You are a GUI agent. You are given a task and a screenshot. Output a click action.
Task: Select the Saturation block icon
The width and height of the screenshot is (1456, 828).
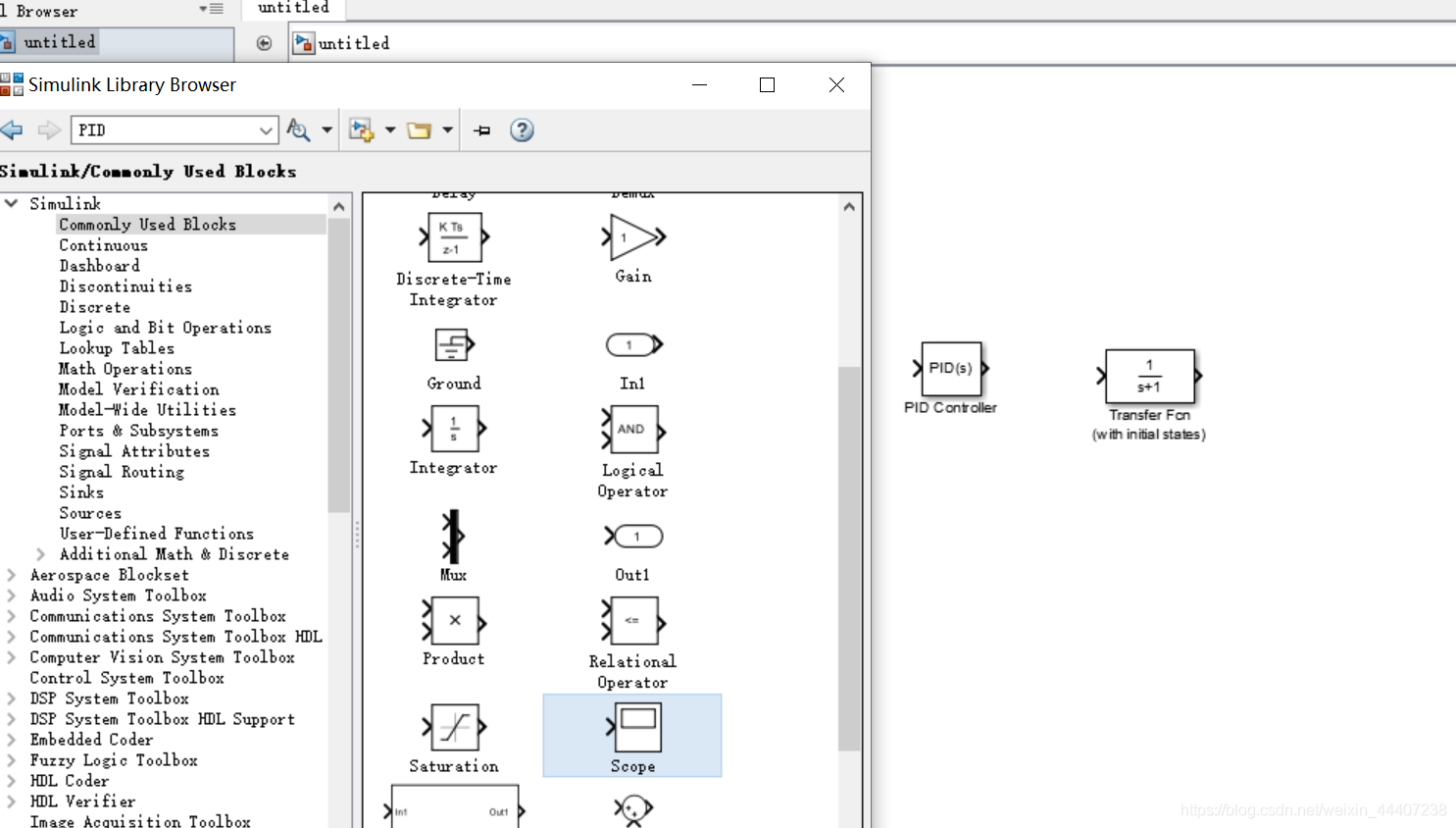454,728
